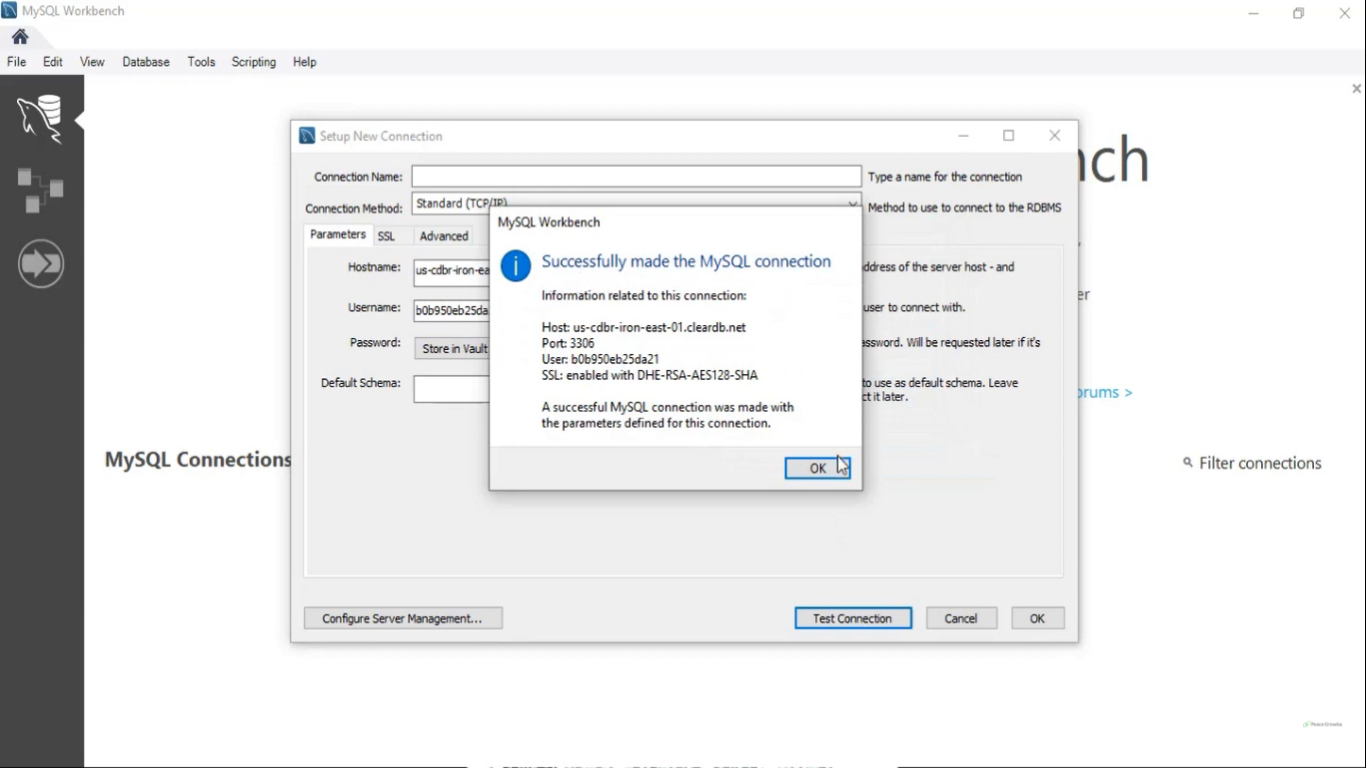
Task: Click the Setup New Connection window icon
Action: coord(307,136)
